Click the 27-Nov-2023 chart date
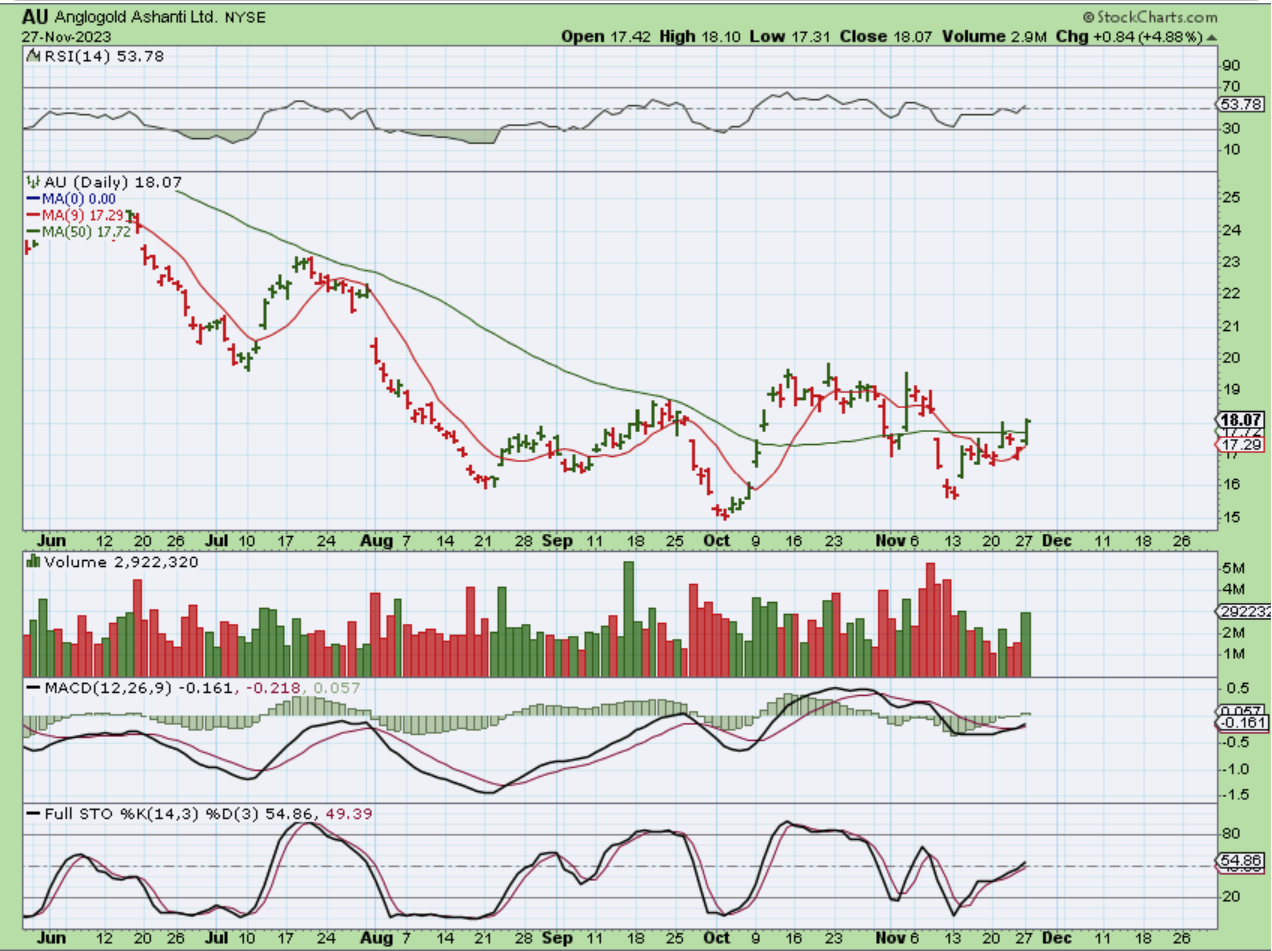This screenshot has width=1272, height=951. 62,36
